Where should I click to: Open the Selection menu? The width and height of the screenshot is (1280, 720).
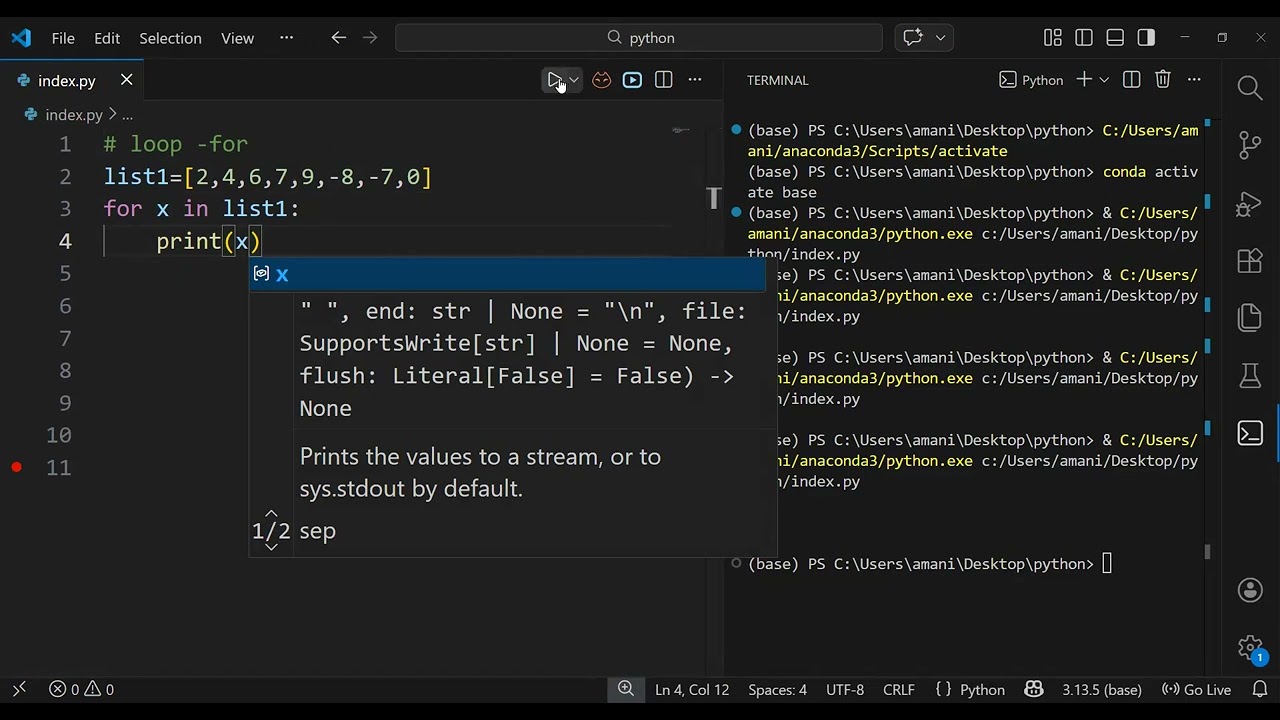pyautogui.click(x=170, y=38)
